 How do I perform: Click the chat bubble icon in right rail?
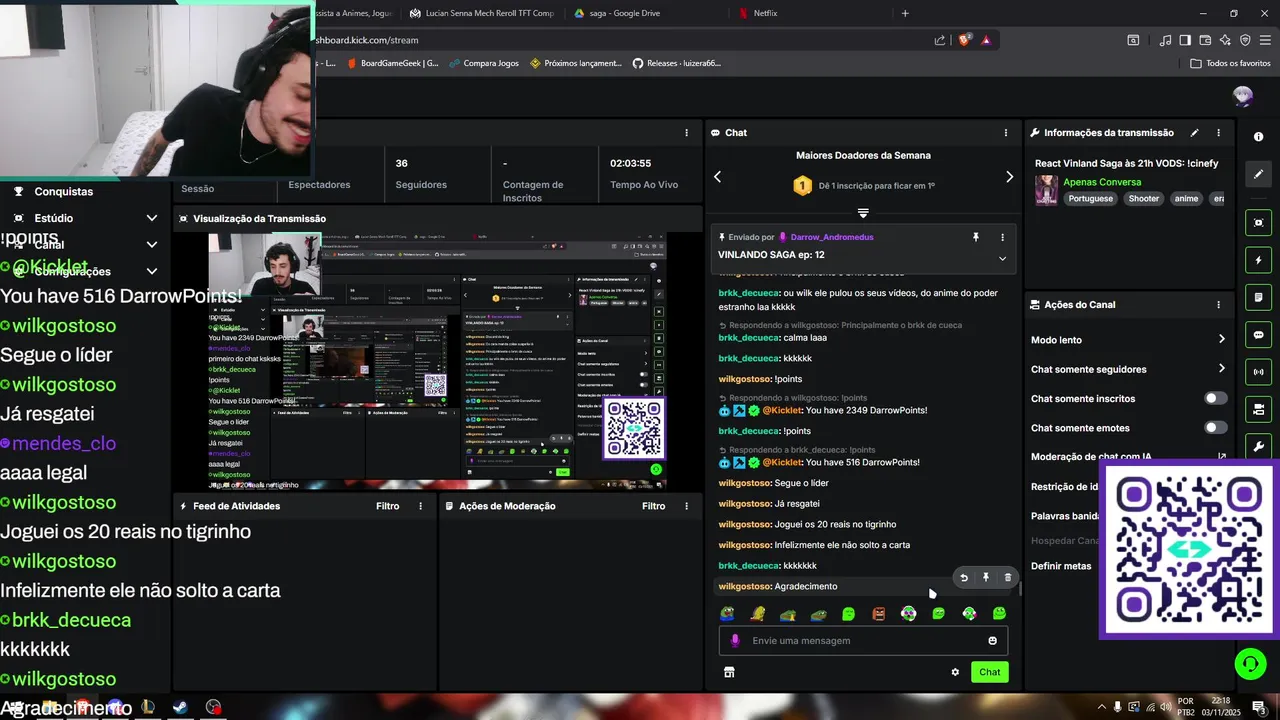1258,335
